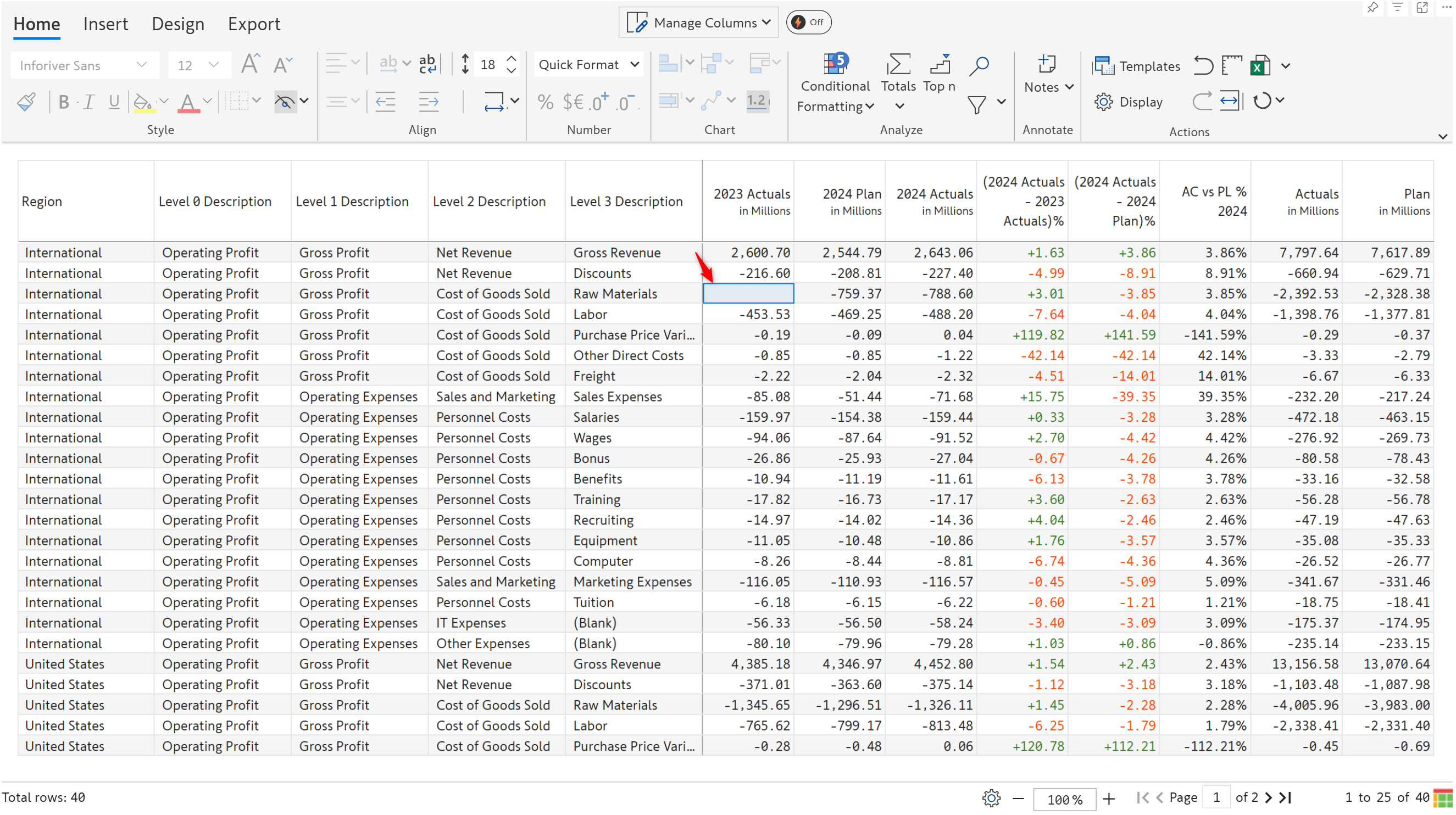Screen dimensions: 1456x815
Task: Click the filter funnel icon
Action: 976,104
